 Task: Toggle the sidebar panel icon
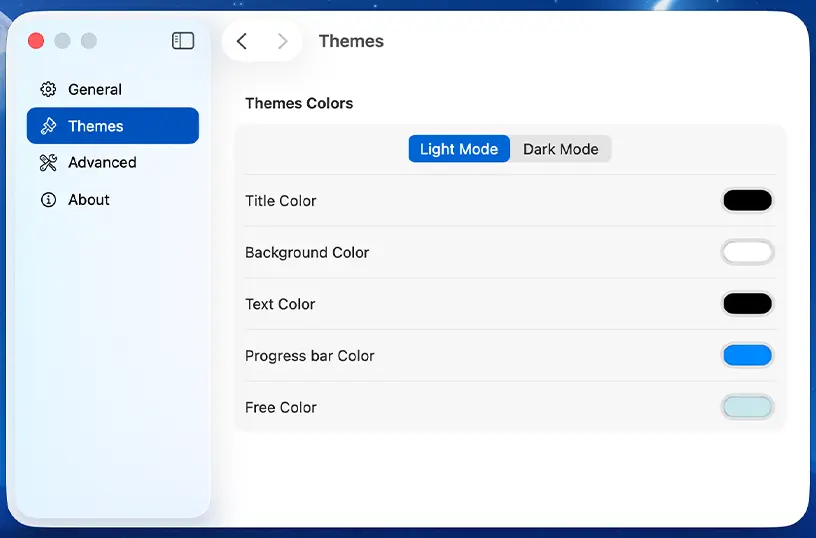click(183, 41)
